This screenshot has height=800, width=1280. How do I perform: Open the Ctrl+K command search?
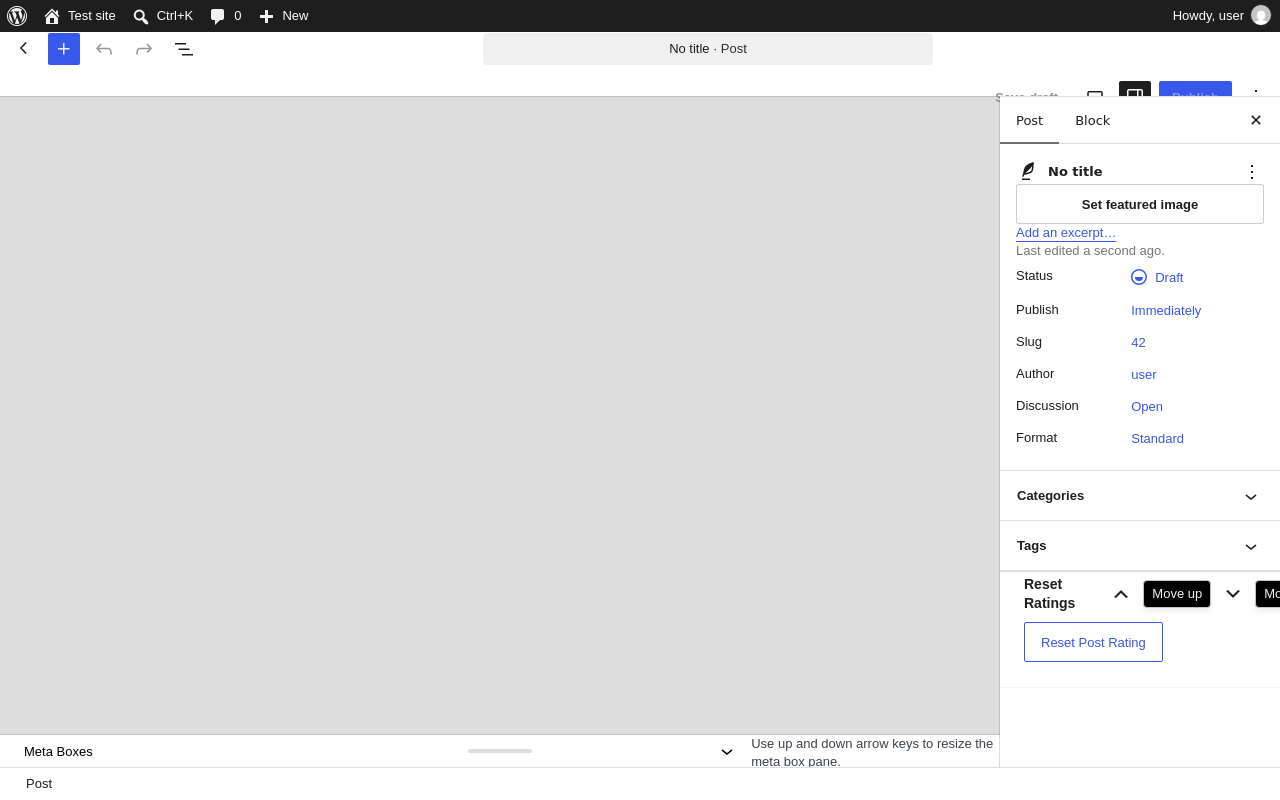[163, 16]
